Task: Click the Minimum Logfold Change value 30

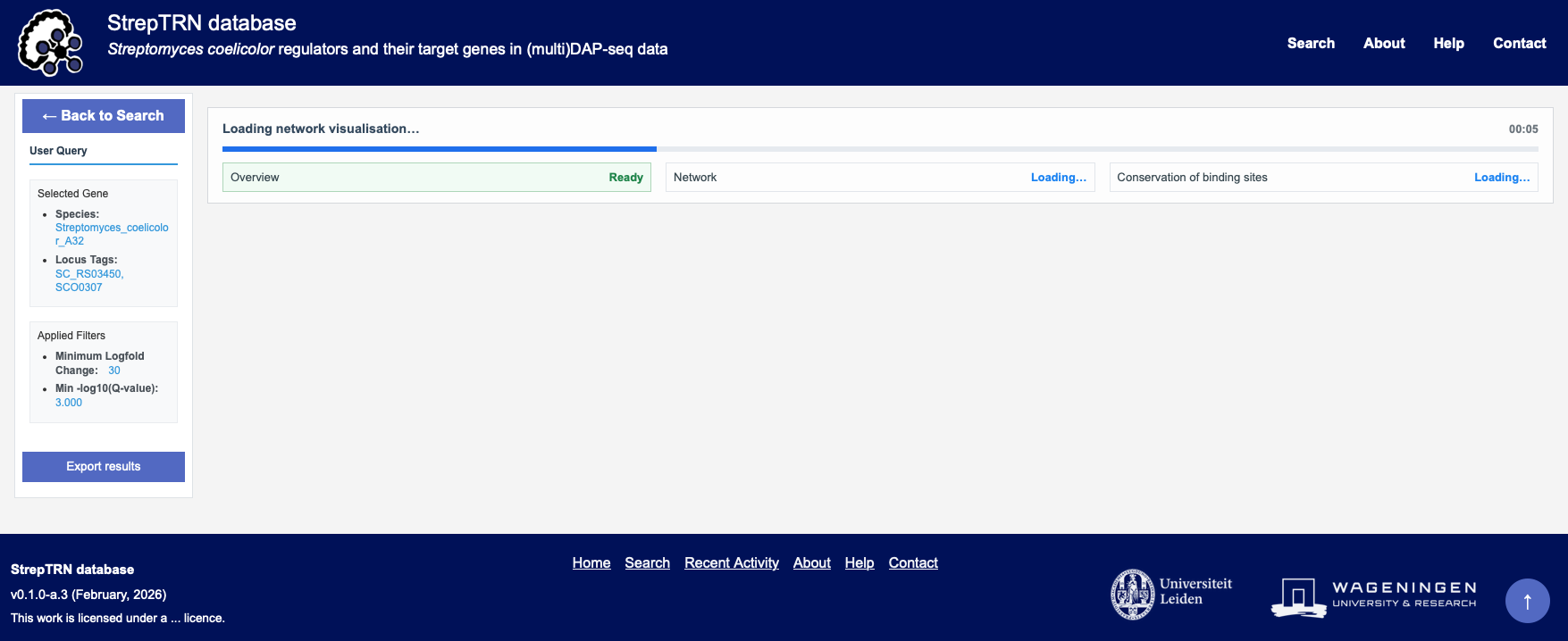Action: 114,370
